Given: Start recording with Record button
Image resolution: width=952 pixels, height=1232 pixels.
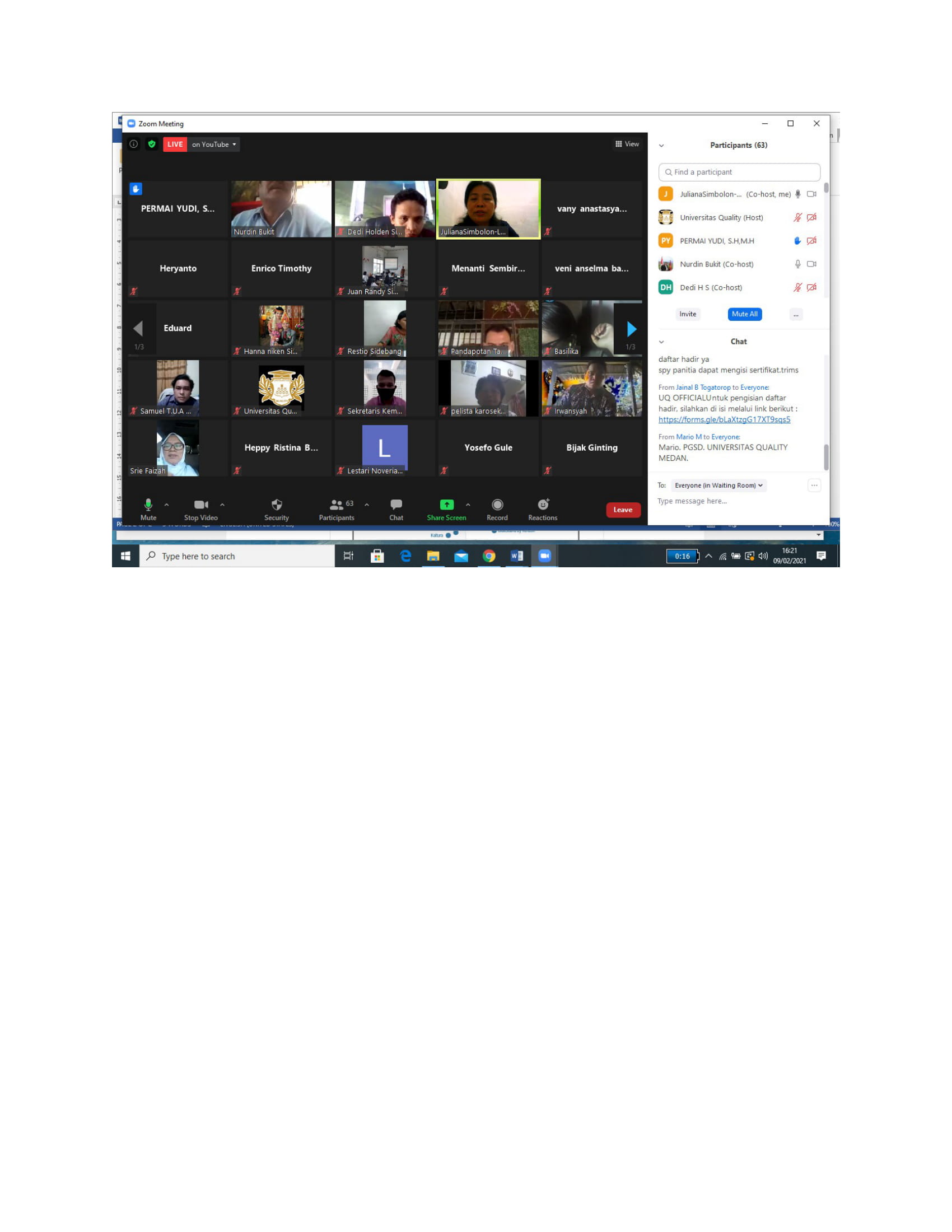Looking at the screenshot, I should (497, 510).
